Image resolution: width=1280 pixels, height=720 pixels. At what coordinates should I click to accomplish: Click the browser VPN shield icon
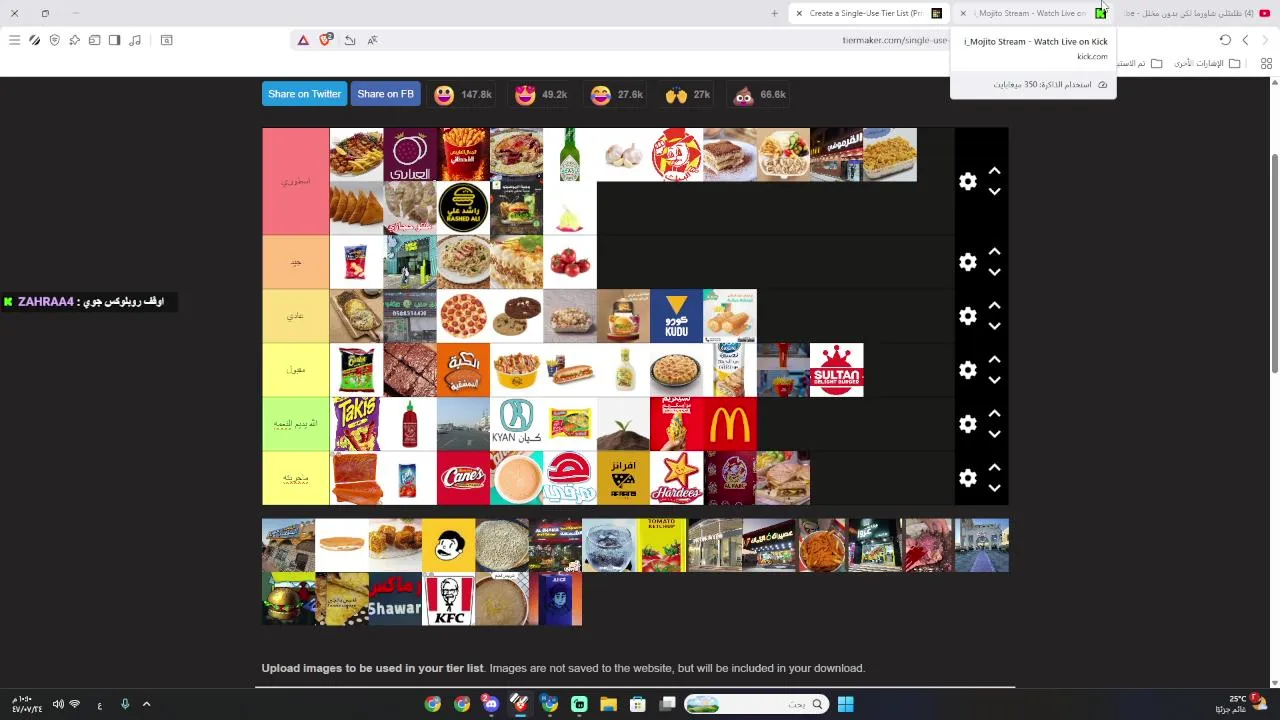click(54, 40)
